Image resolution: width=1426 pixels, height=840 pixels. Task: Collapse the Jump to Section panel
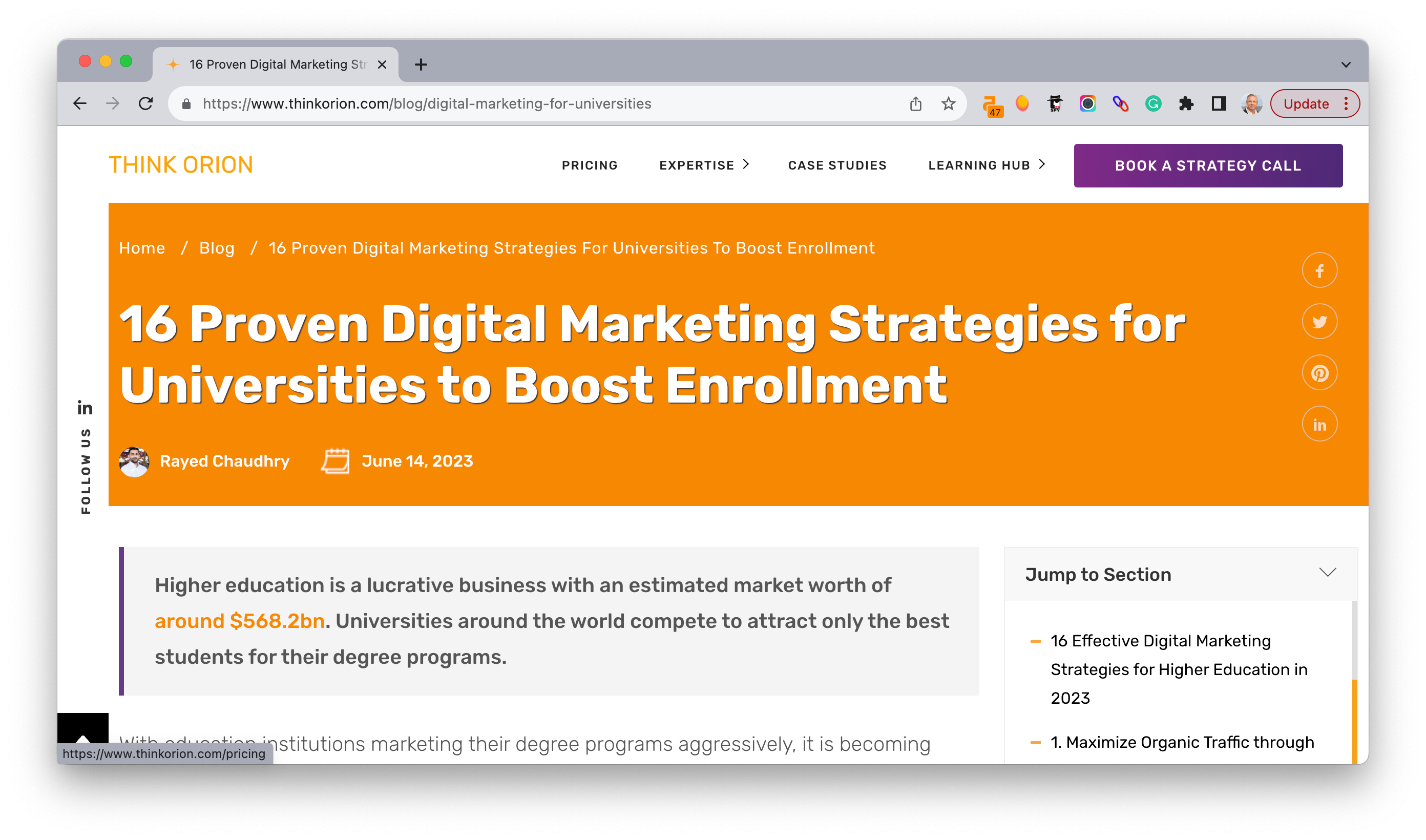[x=1327, y=572]
